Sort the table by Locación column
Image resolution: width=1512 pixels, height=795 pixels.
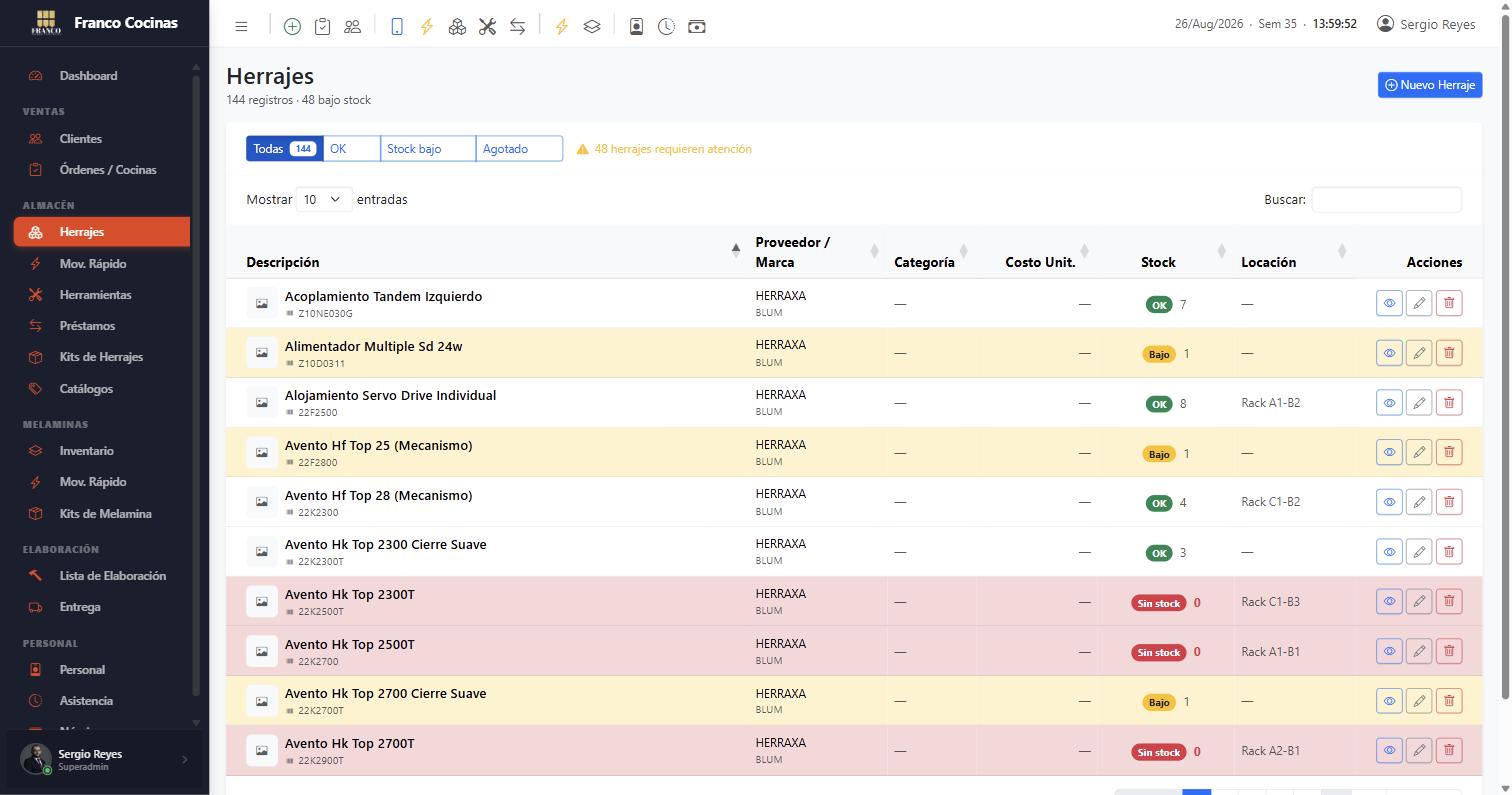pos(1292,253)
